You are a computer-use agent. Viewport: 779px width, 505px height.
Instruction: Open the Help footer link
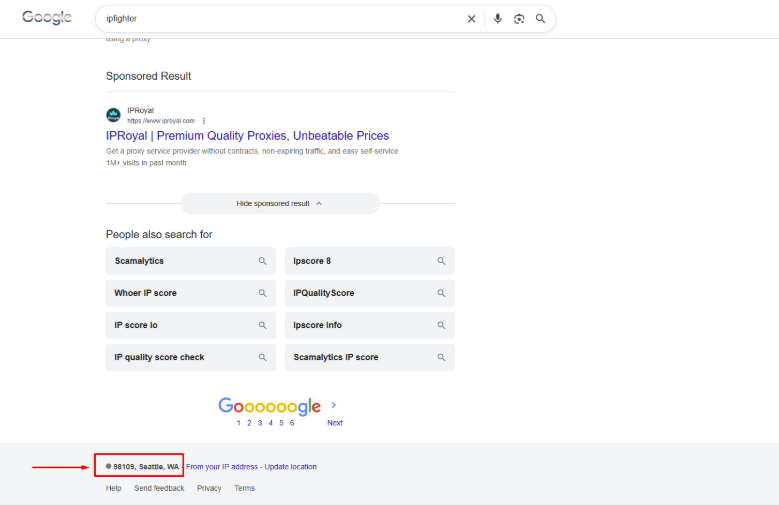coord(113,488)
